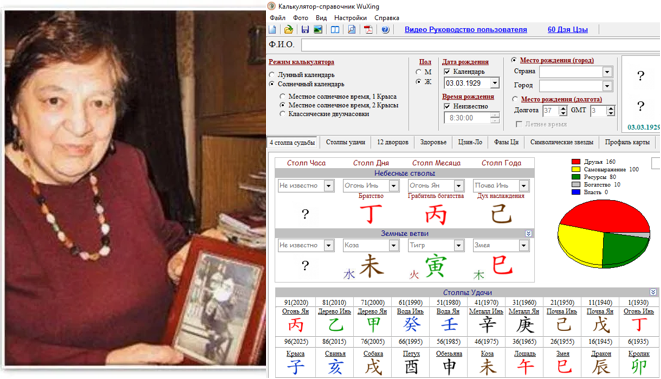Open the birth date 03.03.1929 dropdown
This screenshot has width=661, height=379.
click(495, 83)
